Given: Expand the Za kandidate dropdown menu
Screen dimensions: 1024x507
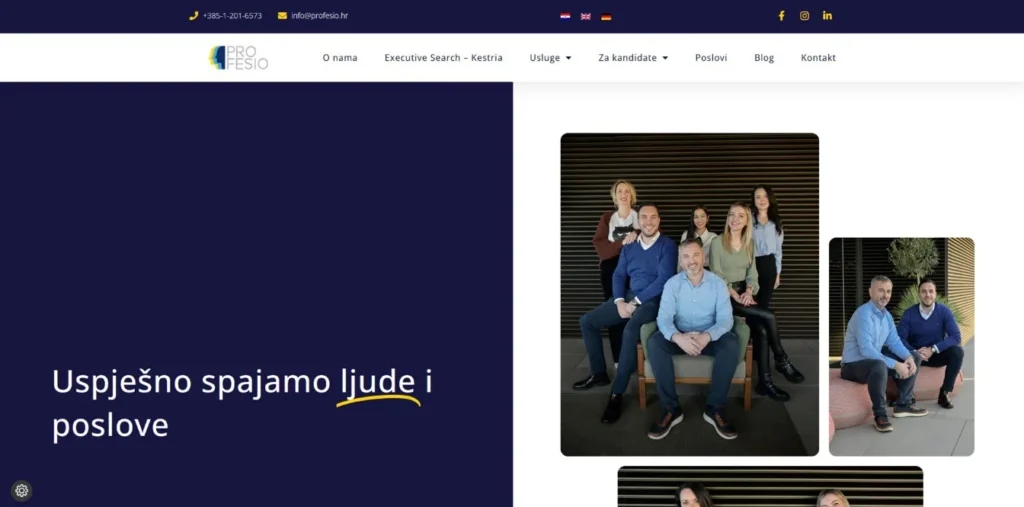Looking at the screenshot, I should (x=633, y=58).
